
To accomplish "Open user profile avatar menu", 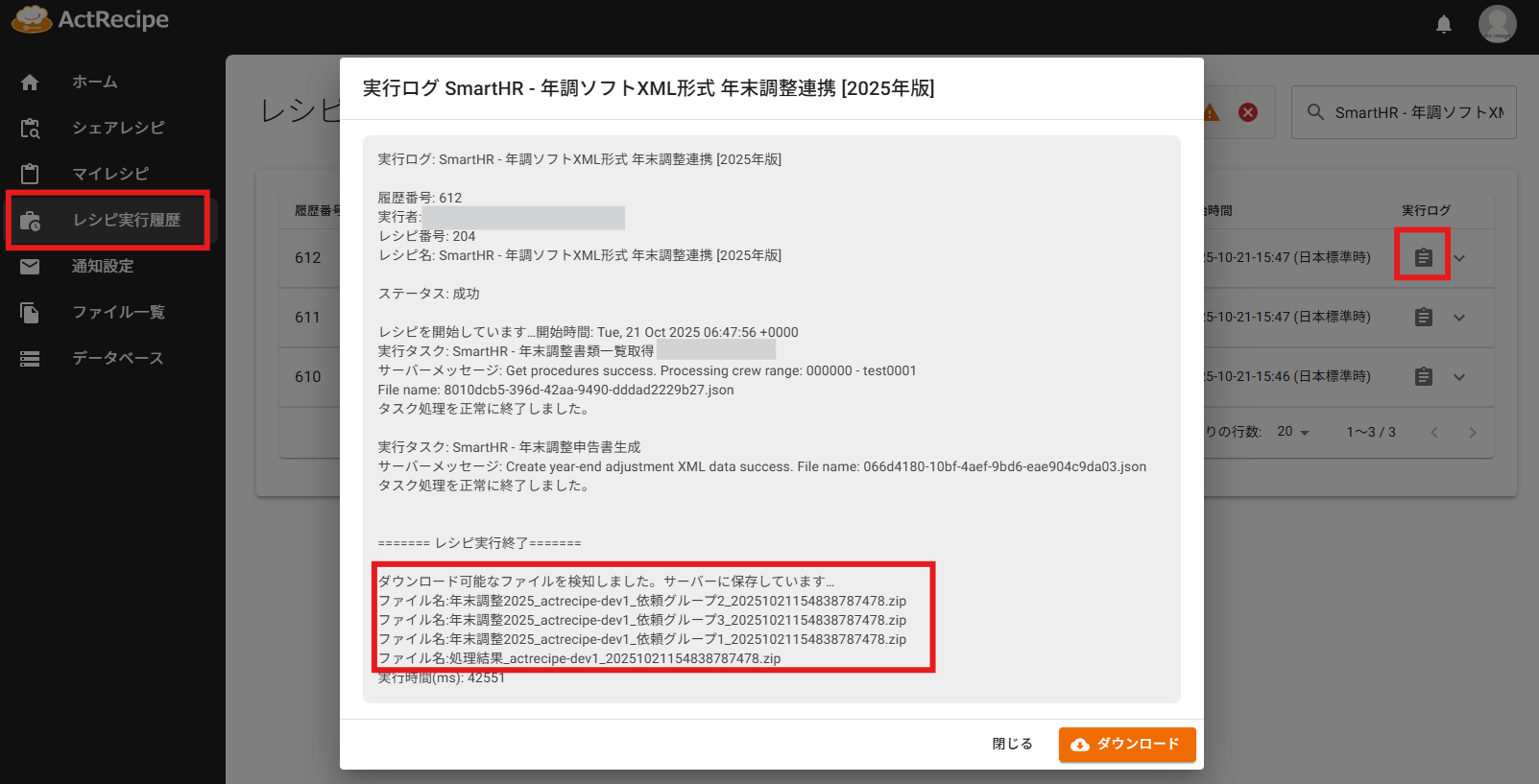I will 1497,24.
